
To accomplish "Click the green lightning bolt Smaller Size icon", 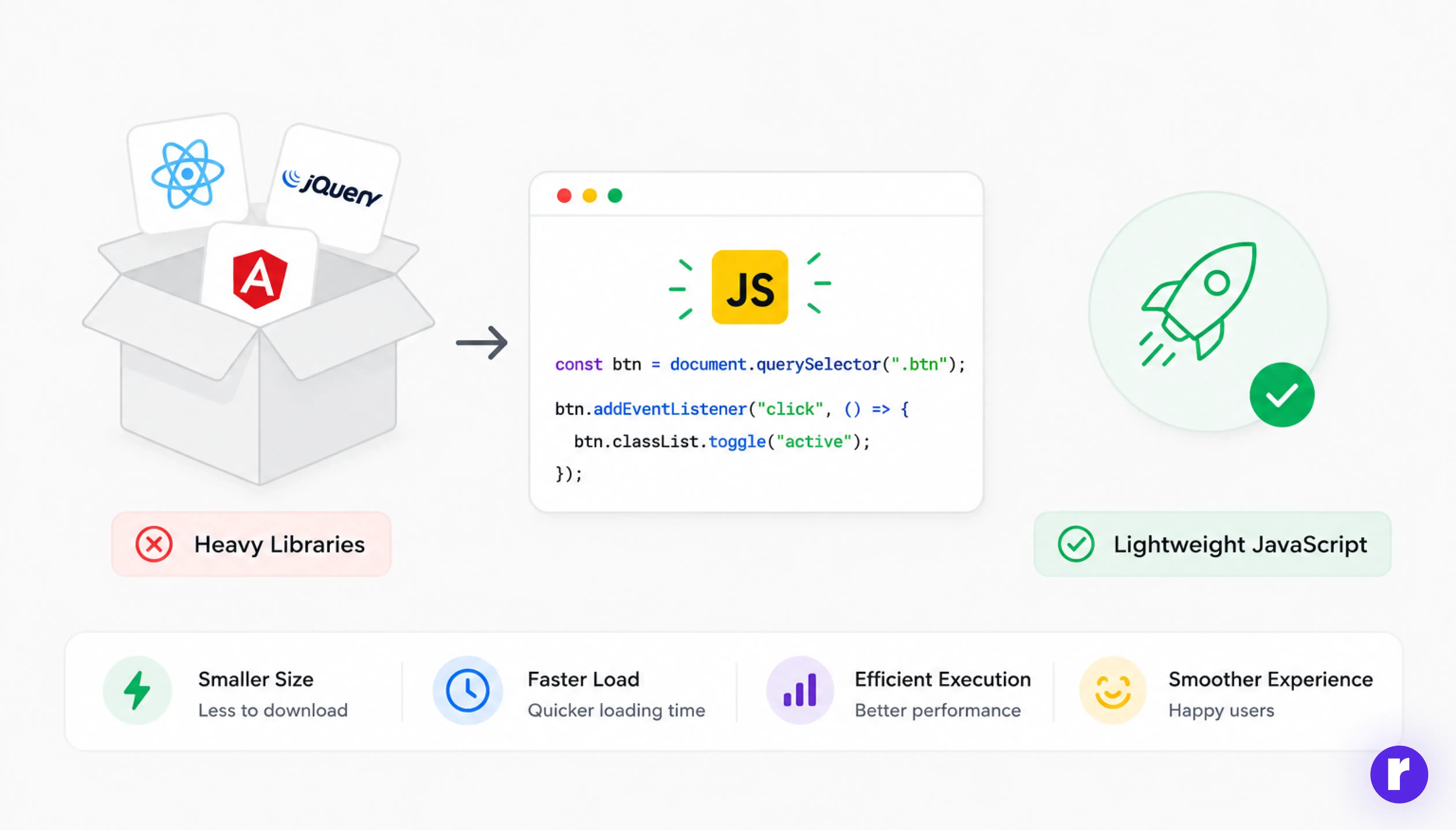I will [x=137, y=690].
